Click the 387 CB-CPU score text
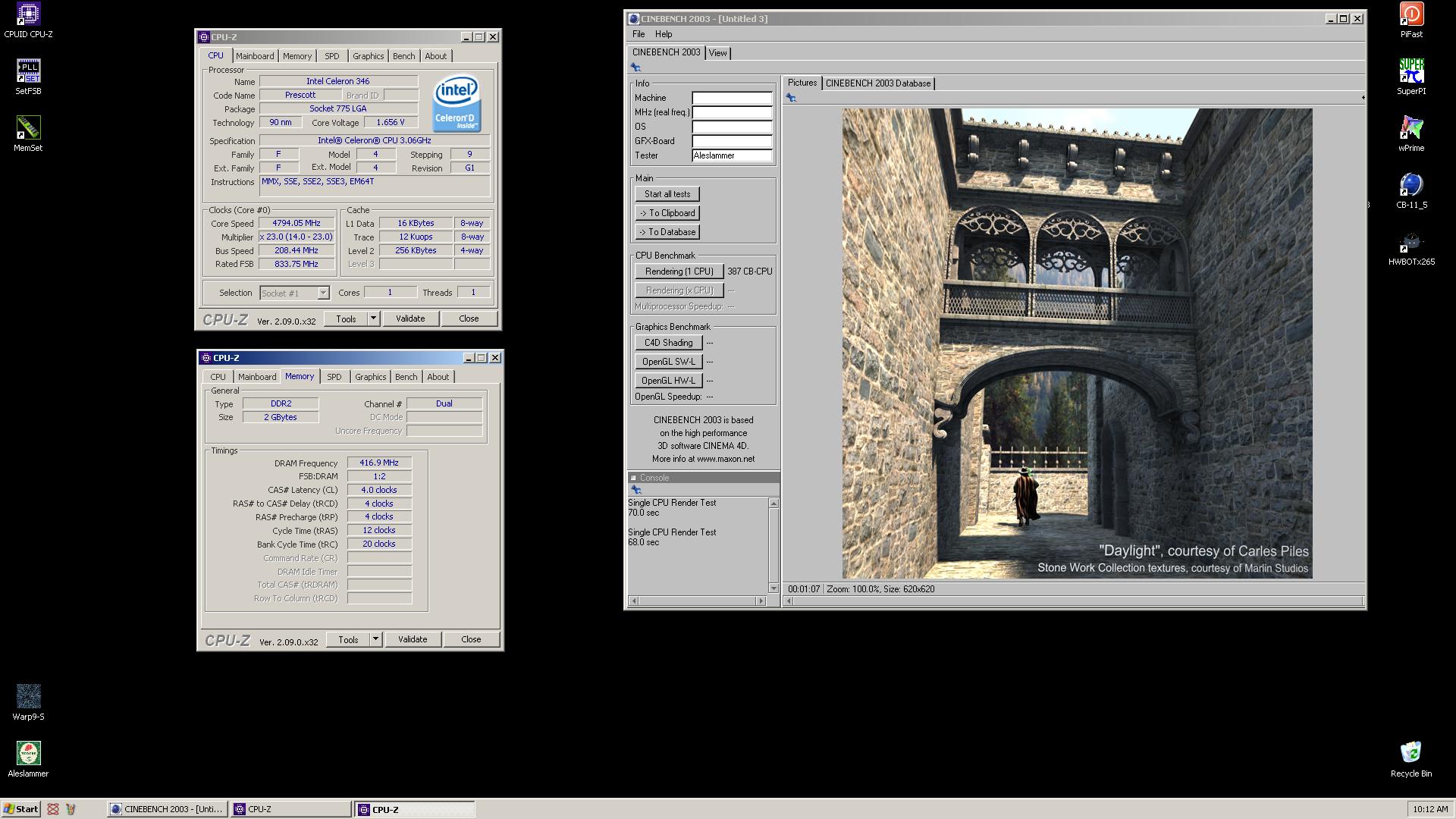Viewport: 1456px width, 819px height. point(750,271)
